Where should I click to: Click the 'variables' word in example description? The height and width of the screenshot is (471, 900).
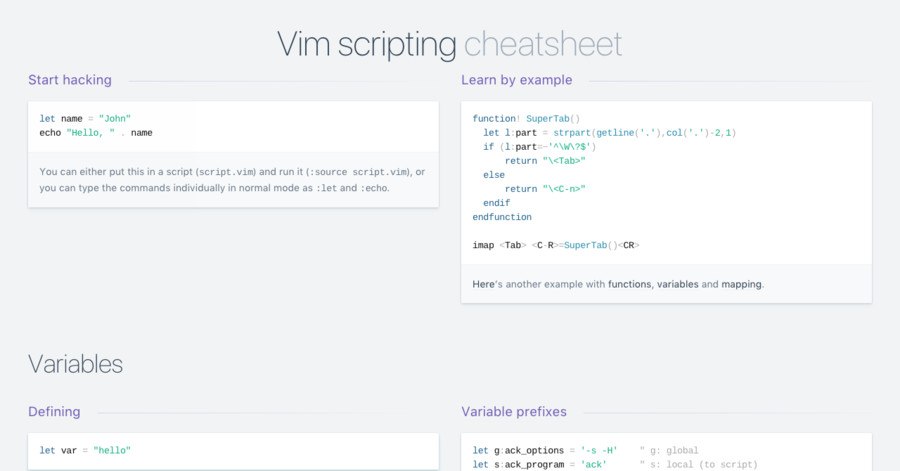(677, 284)
